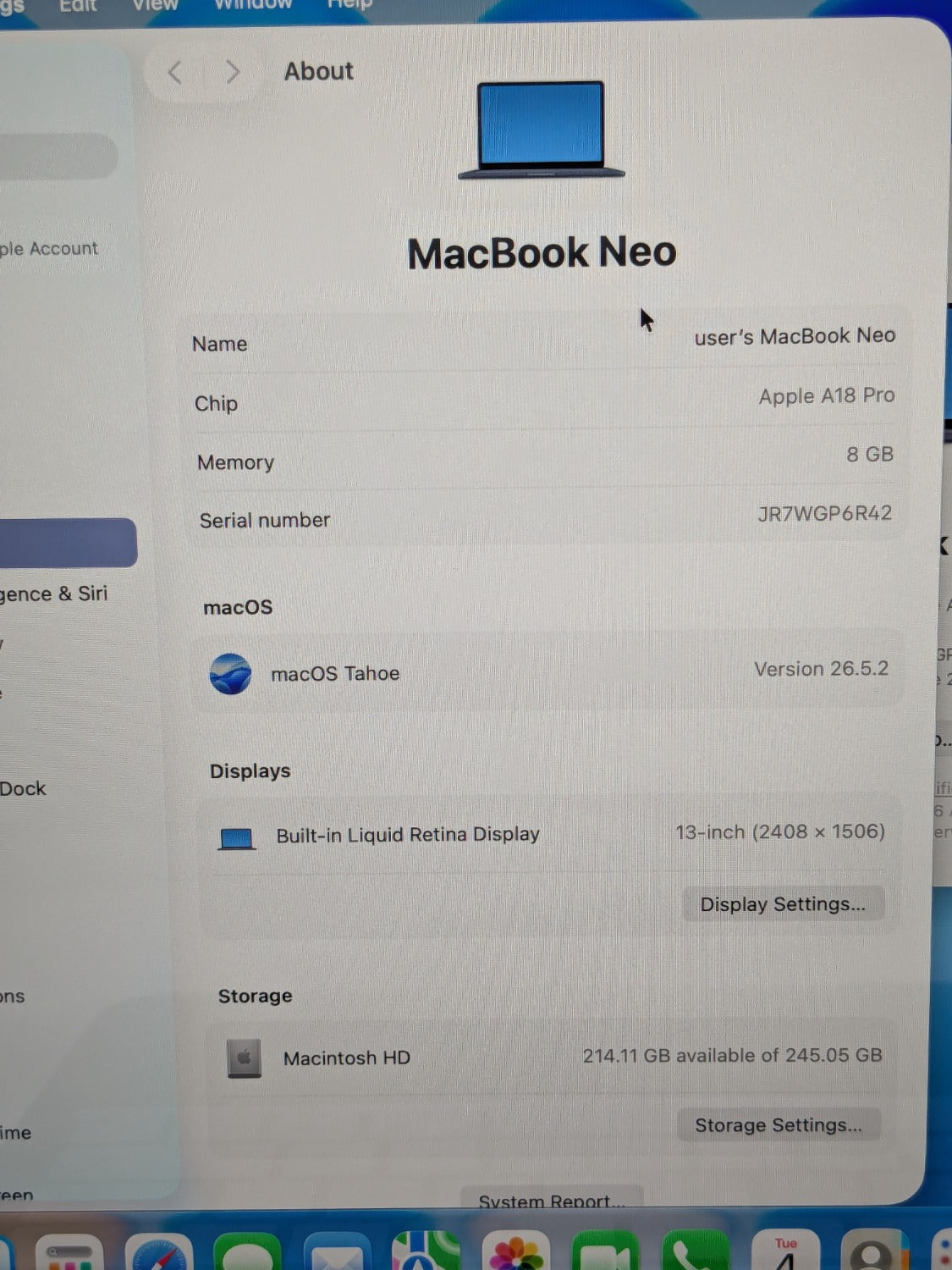Click the 13-inch (2408 × 1506) text

point(780,832)
